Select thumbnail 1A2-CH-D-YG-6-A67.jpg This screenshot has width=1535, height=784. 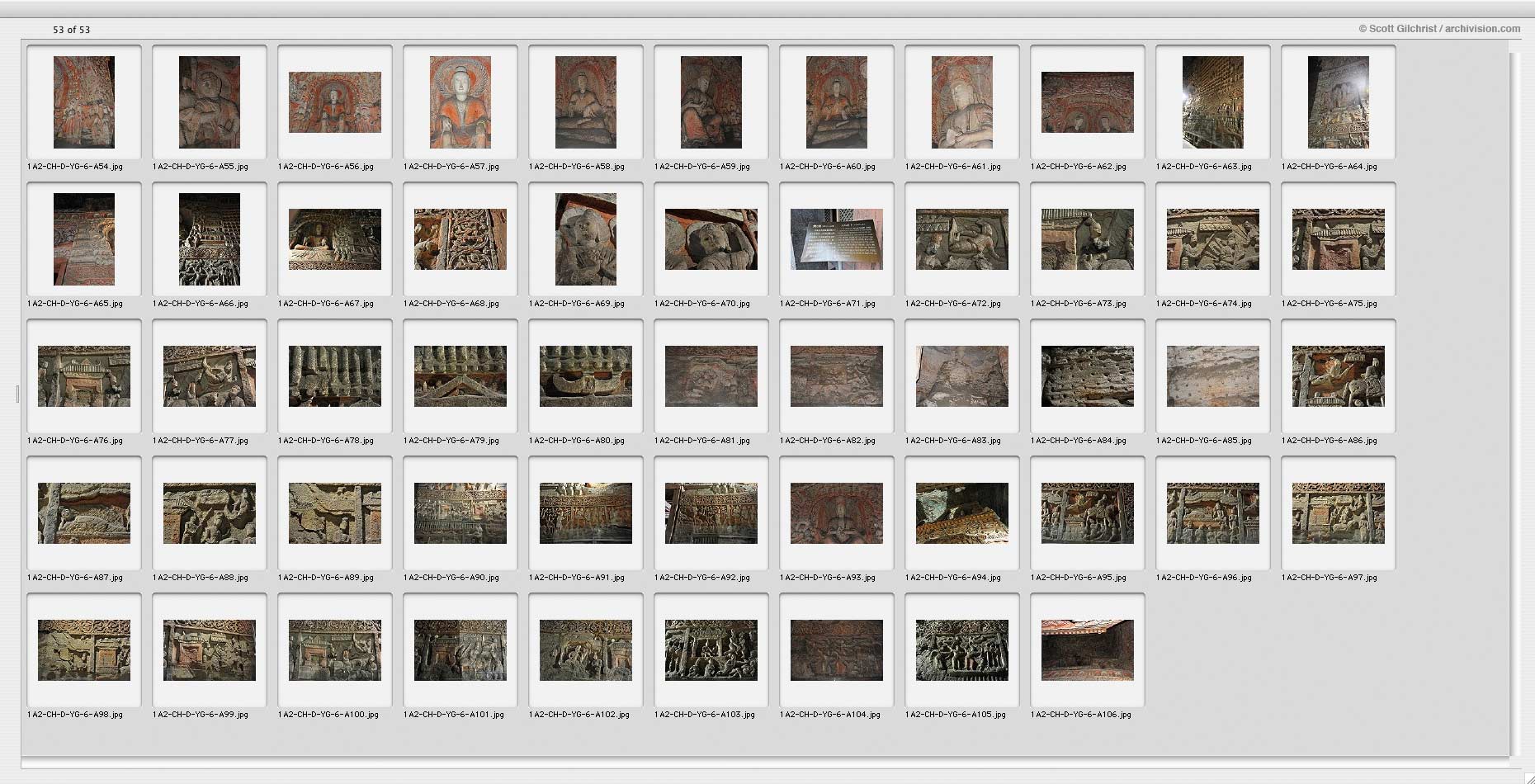coord(335,239)
